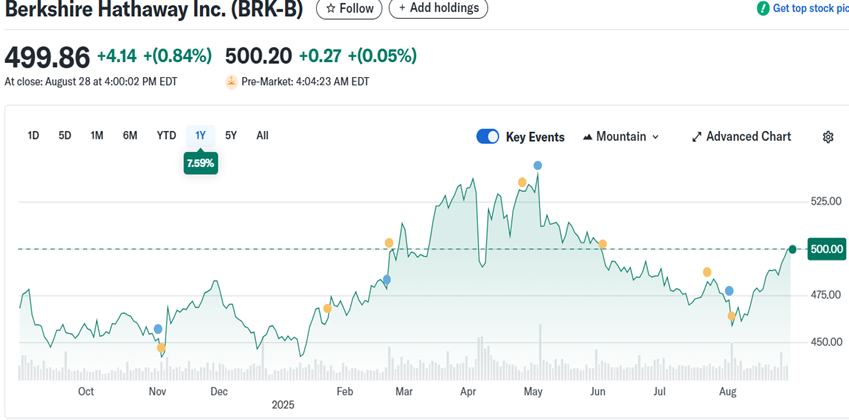
Task: Click orange event marker at June
Action: 602,244
